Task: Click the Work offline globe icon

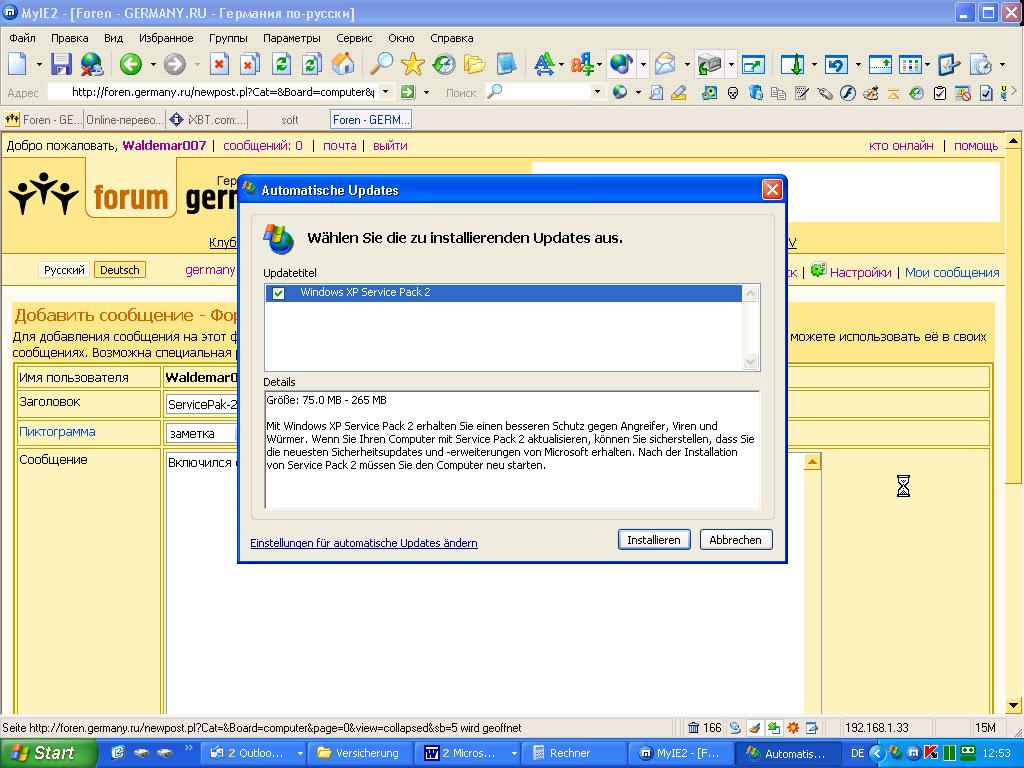Action: pyautogui.click(x=92, y=64)
